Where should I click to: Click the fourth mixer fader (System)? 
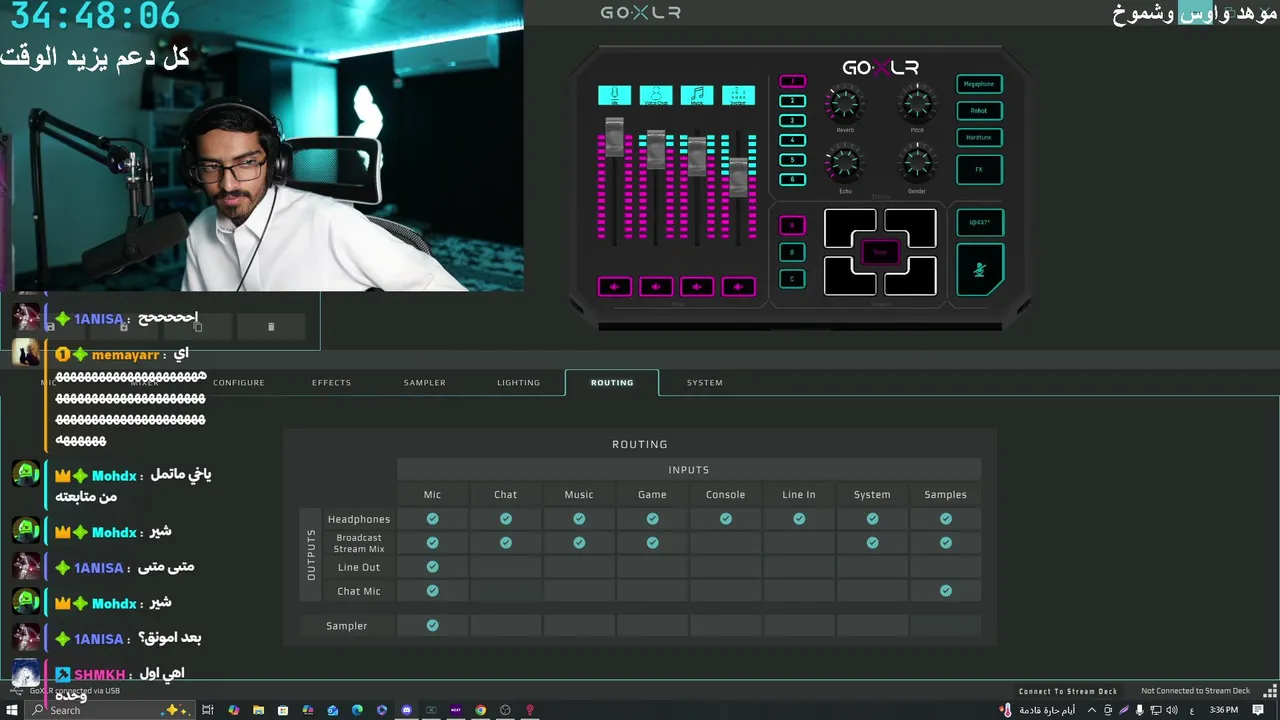tap(739, 177)
